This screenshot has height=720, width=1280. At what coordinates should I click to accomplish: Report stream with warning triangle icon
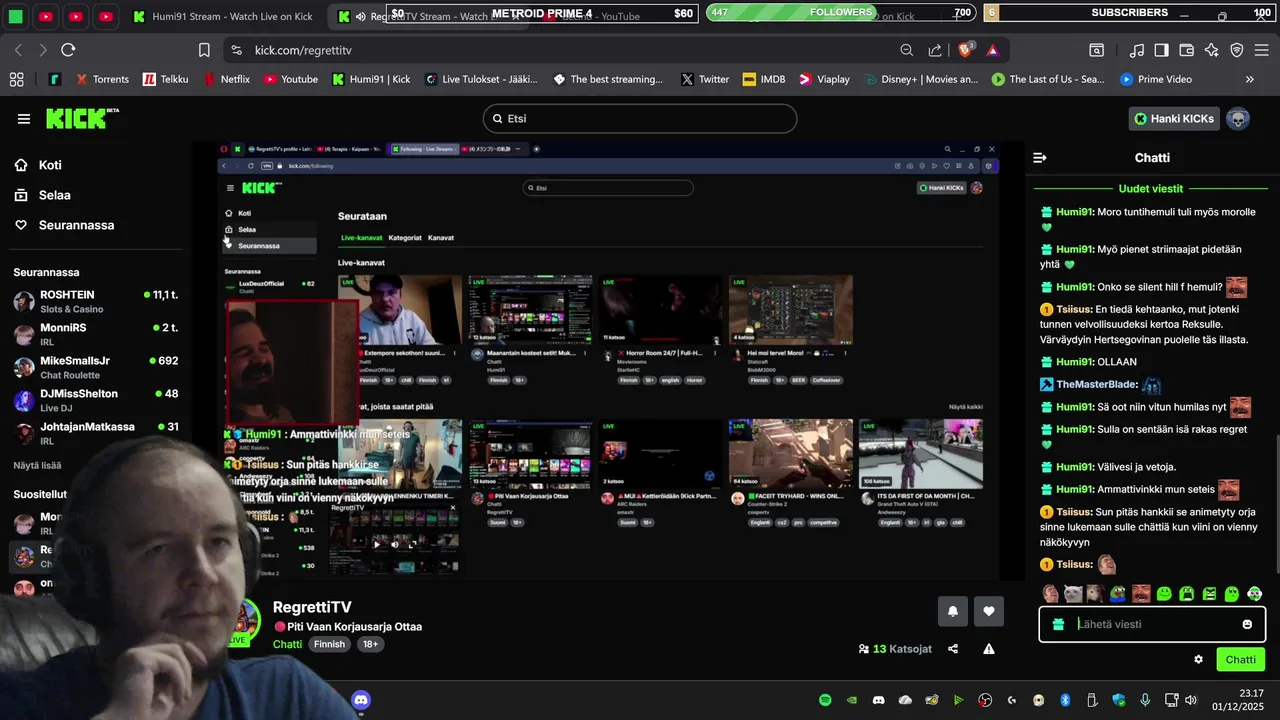pyautogui.click(x=989, y=649)
